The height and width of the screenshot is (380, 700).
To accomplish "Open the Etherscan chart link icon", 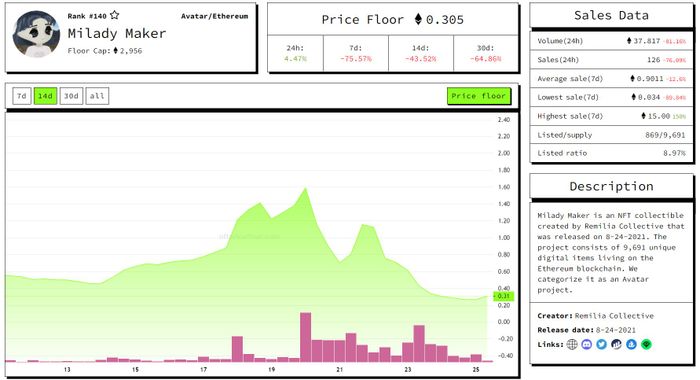I will [x=617, y=344].
